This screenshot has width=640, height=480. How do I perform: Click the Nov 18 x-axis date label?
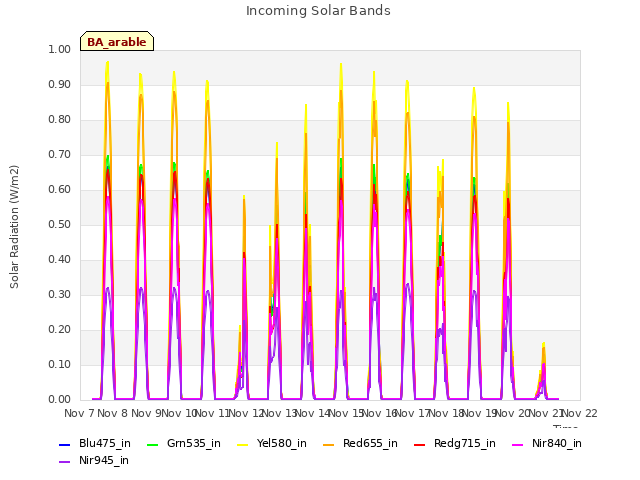point(447,413)
